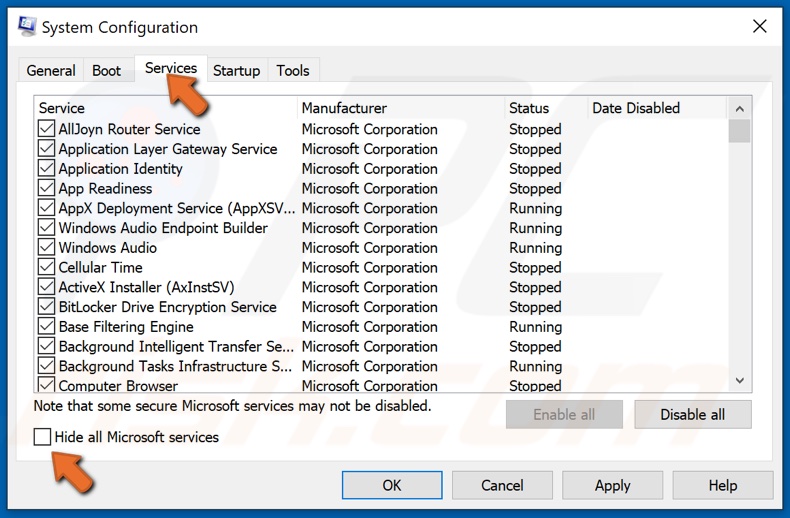This screenshot has width=790, height=518.
Task: Switch to the General tab
Action: point(51,71)
